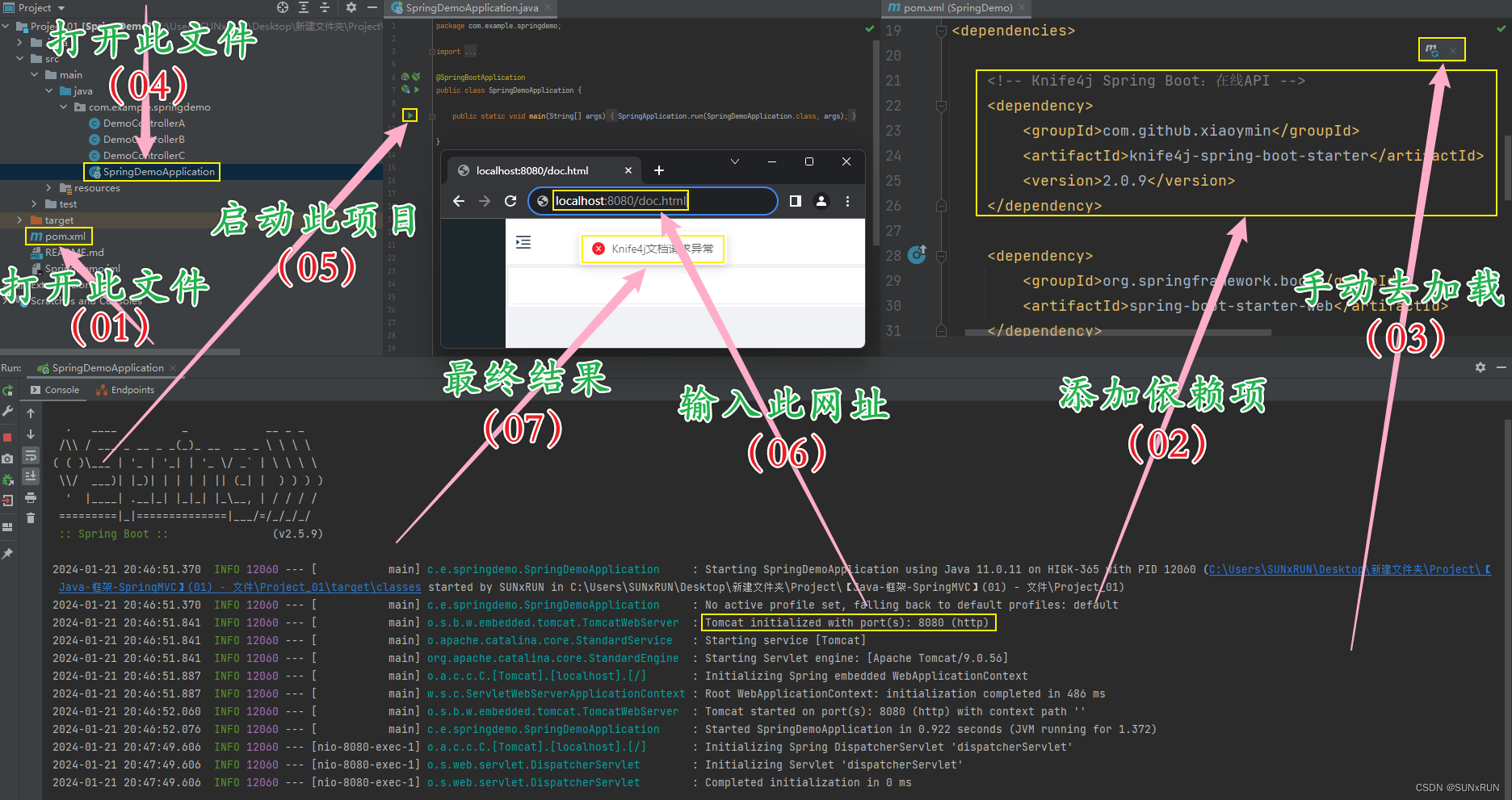Click the attach debugger bug icon

7,480
